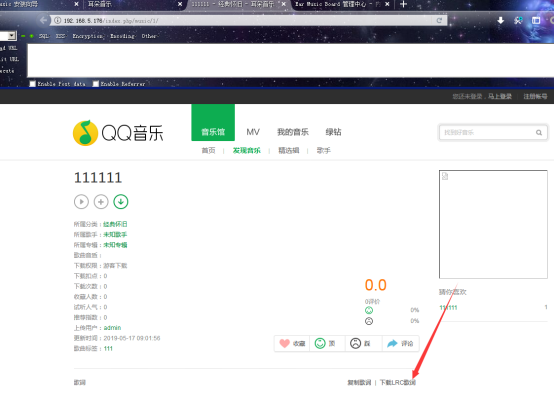Click the song title 111111 heading

98,177
